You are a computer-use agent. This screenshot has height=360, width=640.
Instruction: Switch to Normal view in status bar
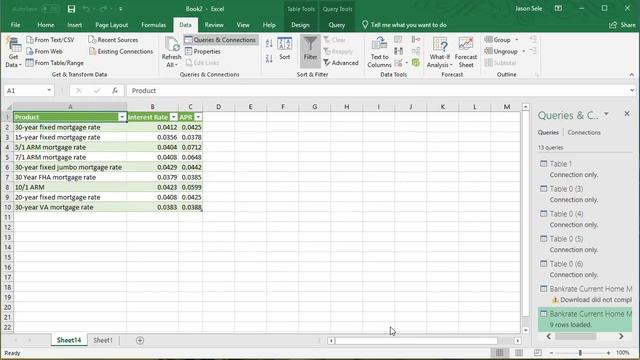pos(500,353)
